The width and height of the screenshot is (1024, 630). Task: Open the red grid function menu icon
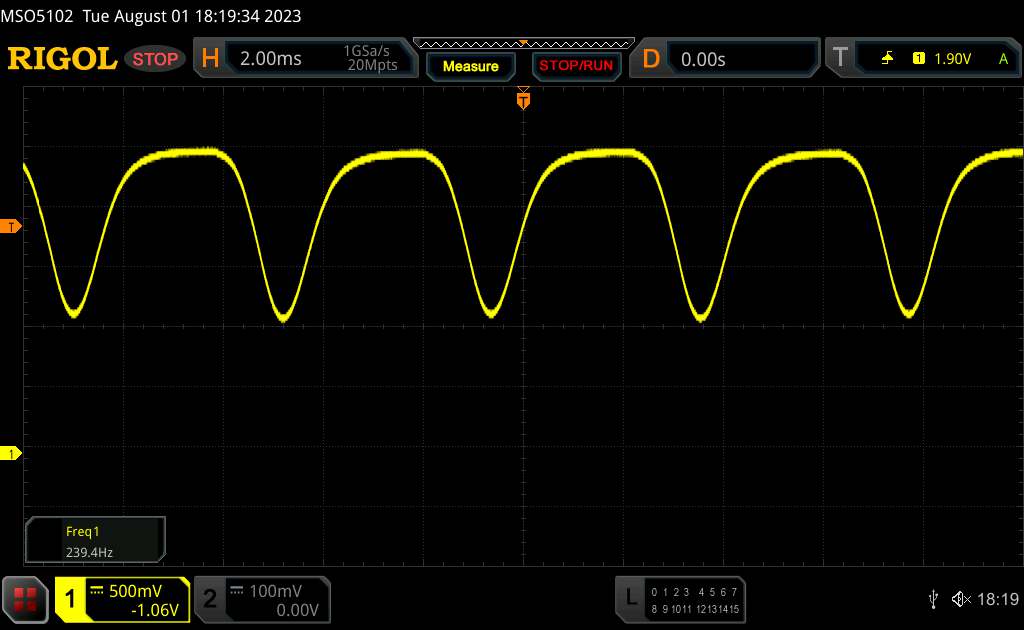26,599
